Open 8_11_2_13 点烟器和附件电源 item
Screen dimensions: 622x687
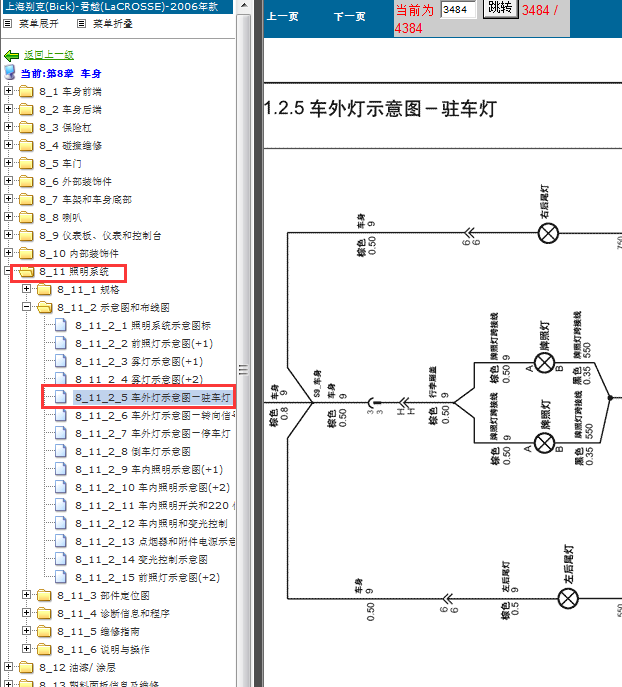[x=155, y=542]
